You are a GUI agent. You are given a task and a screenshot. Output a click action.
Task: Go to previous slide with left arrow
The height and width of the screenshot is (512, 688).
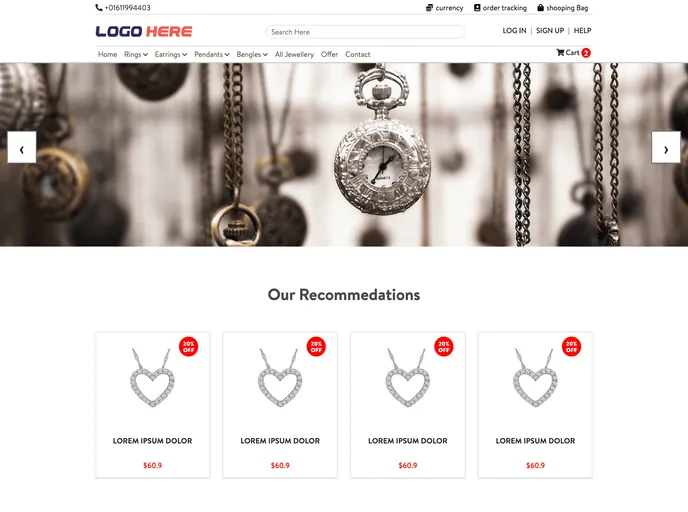click(22, 147)
